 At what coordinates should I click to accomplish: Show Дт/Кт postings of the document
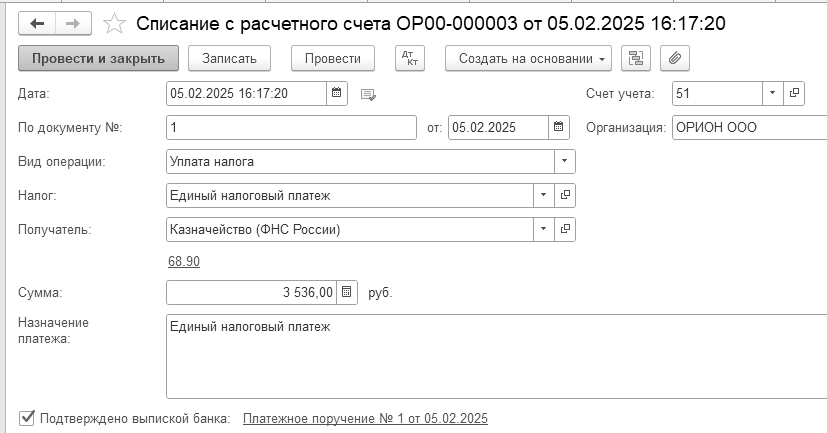point(410,59)
